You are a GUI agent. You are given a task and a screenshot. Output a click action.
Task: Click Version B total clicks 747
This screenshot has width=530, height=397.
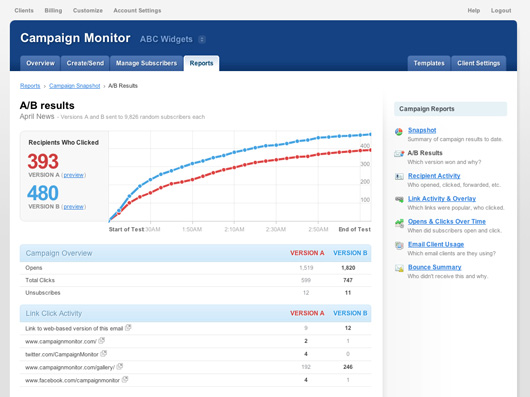pyautogui.click(x=348, y=280)
